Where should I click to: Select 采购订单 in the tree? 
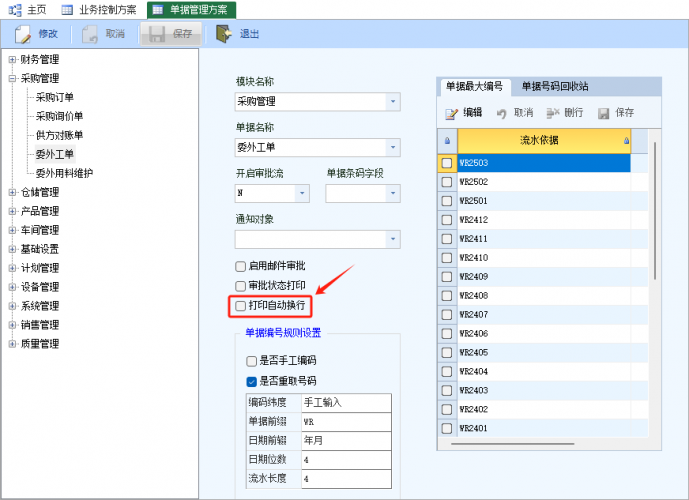click(54, 98)
